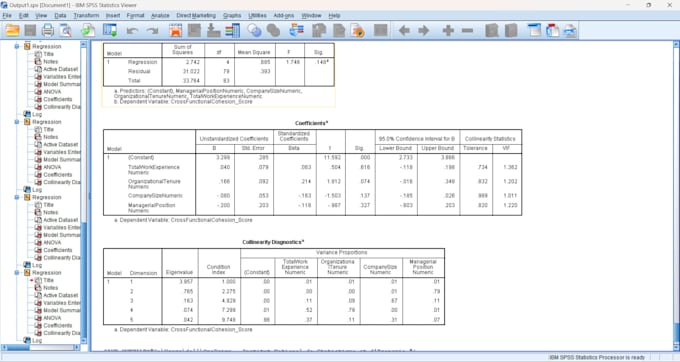Click the Tolerance column header
Image resolution: width=680 pixels, height=362 pixels.
click(x=475, y=148)
